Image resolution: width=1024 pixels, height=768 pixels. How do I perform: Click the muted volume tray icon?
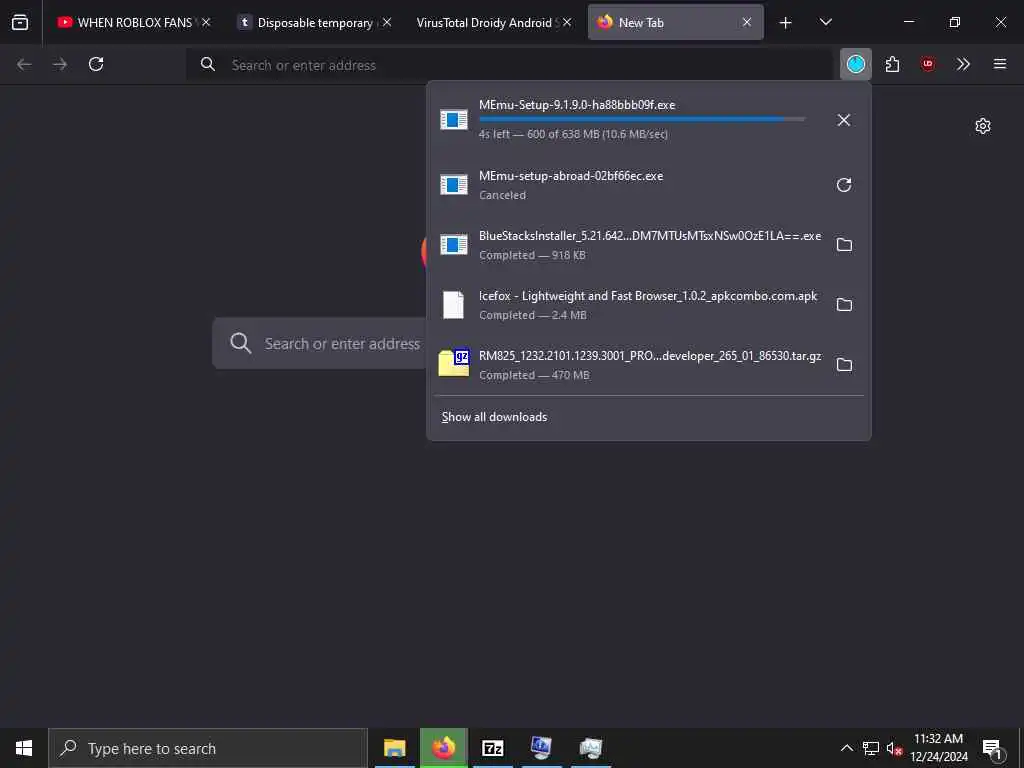point(894,748)
